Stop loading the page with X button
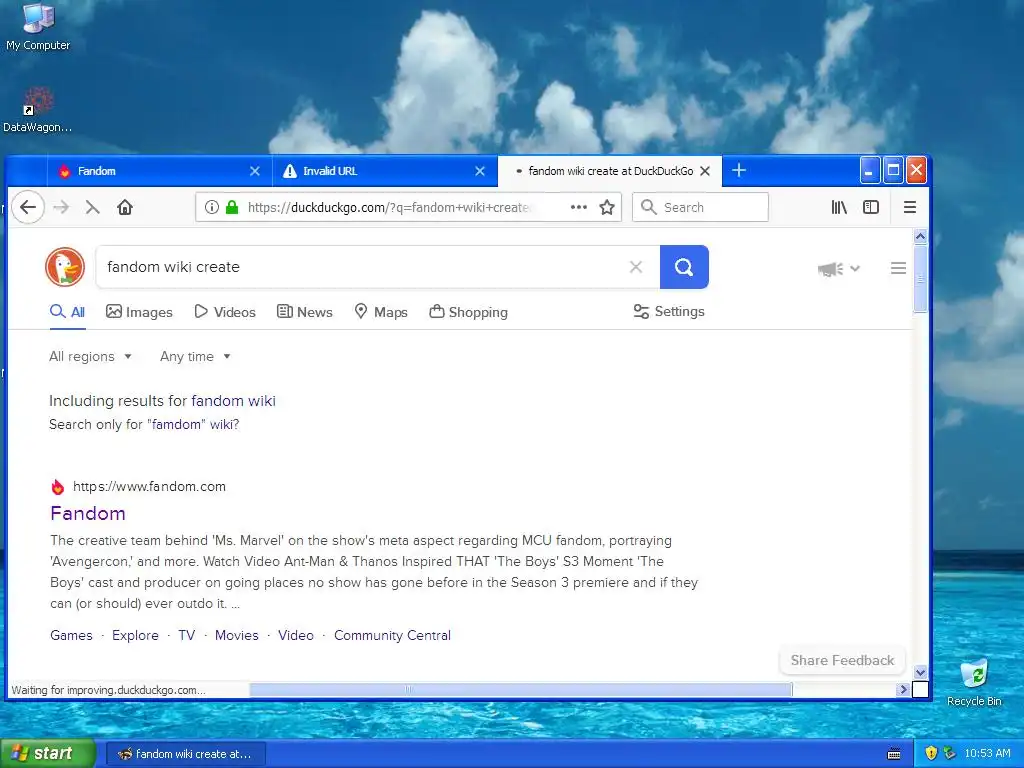The image size is (1024, 768). 93,208
